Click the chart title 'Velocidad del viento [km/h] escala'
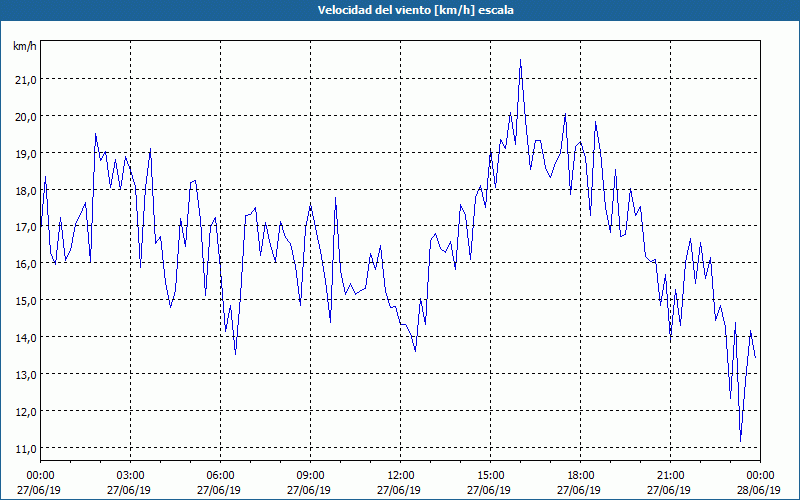Image resolution: width=800 pixels, height=500 pixels. (x=415, y=10)
